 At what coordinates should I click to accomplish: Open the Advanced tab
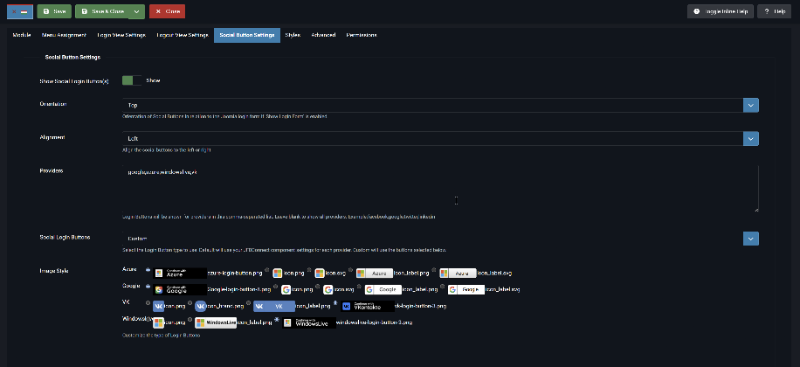coord(323,35)
